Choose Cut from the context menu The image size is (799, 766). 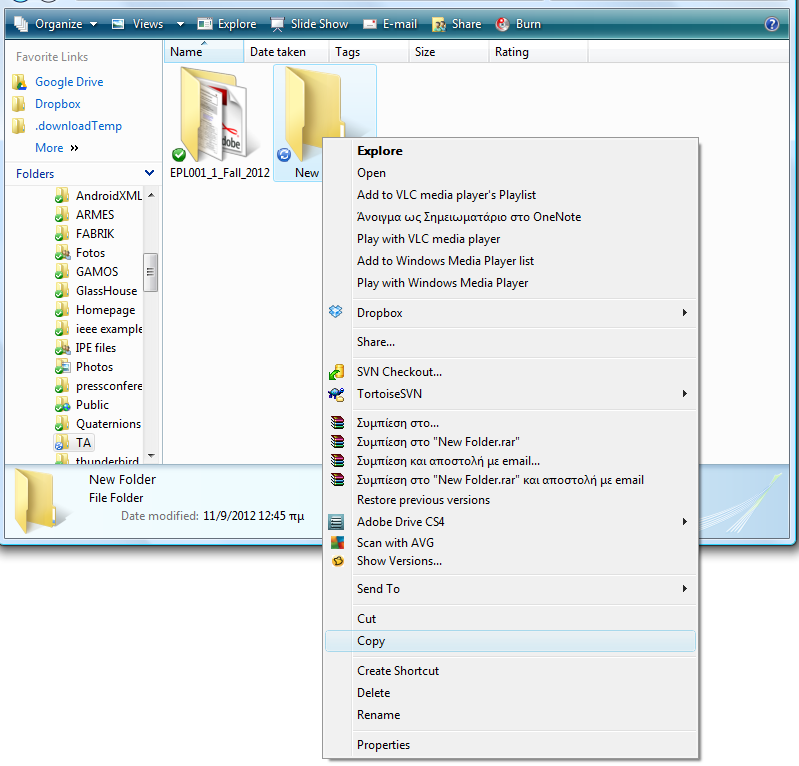(510, 619)
